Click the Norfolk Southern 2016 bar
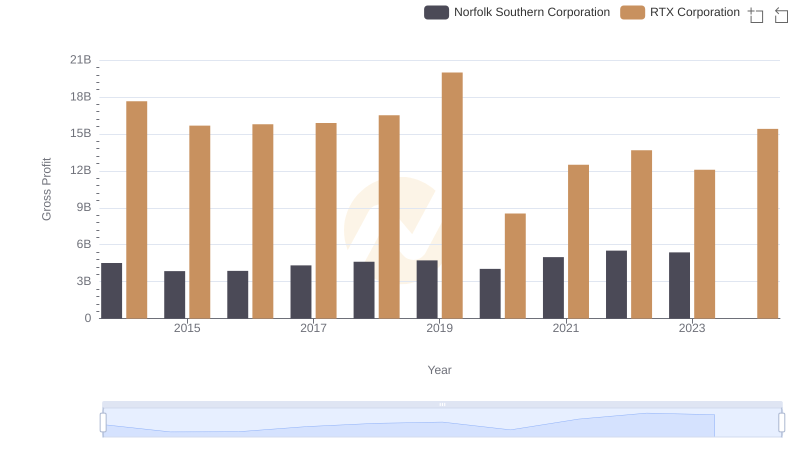The height and width of the screenshot is (461, 800). point(238,295)
